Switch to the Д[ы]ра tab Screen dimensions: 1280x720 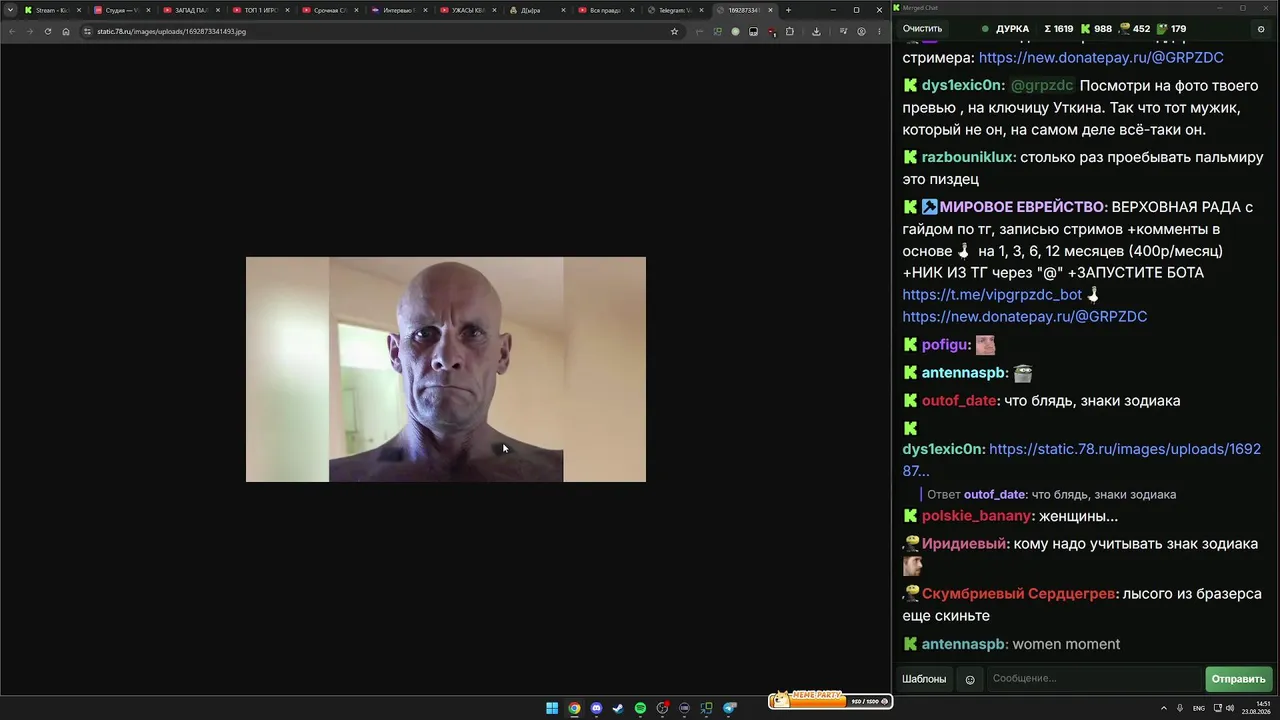click(x=537, y=10)
